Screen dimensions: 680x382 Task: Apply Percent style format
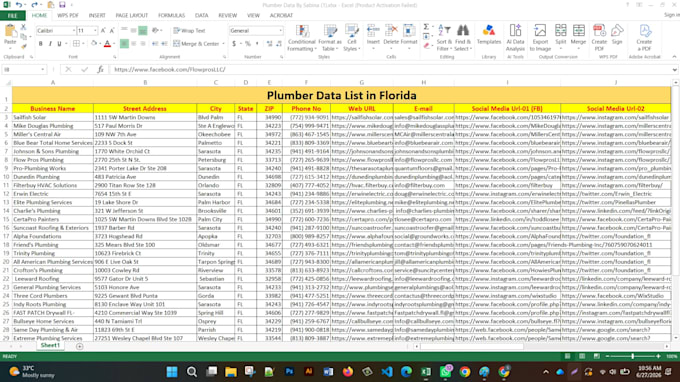click(x=248, y=44)
